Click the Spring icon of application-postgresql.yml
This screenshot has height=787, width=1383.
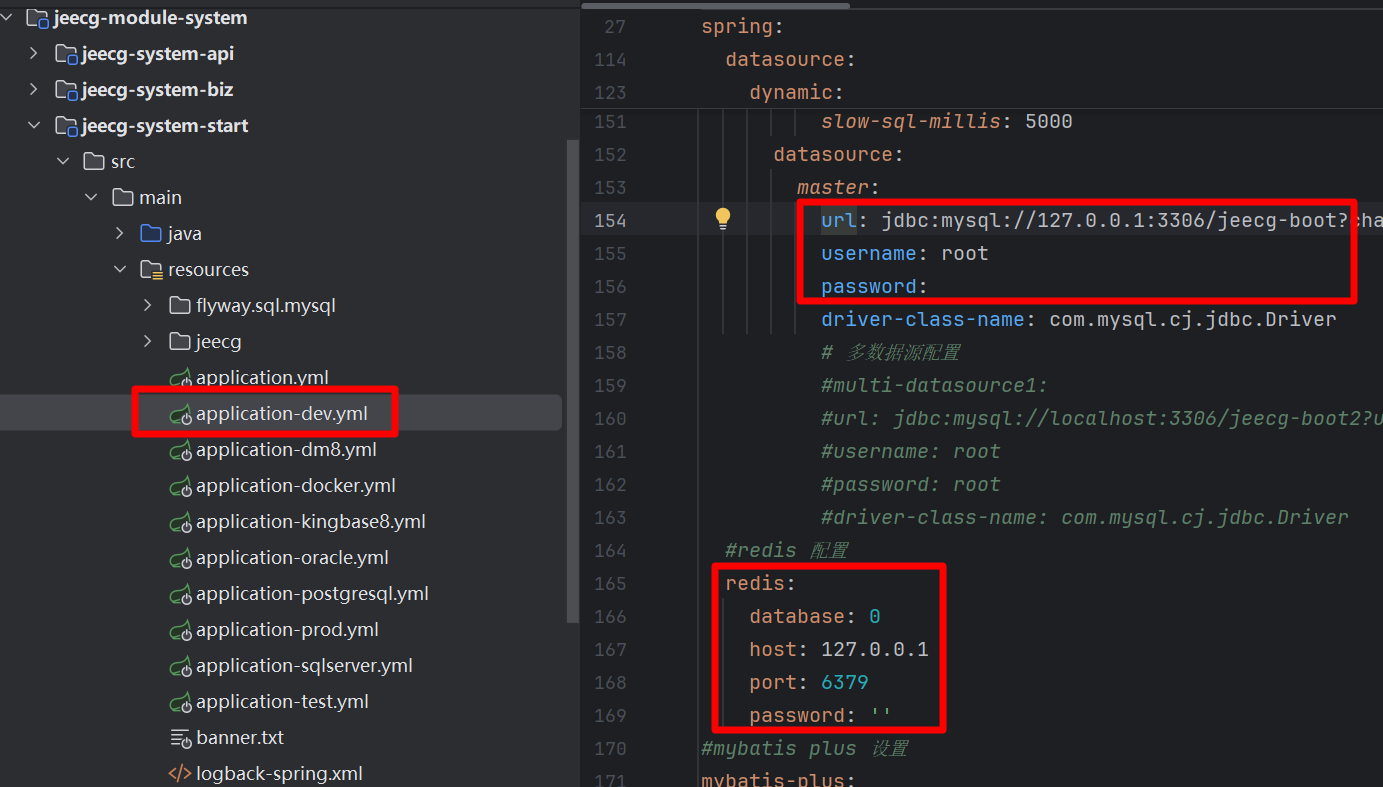click(180, 594)
